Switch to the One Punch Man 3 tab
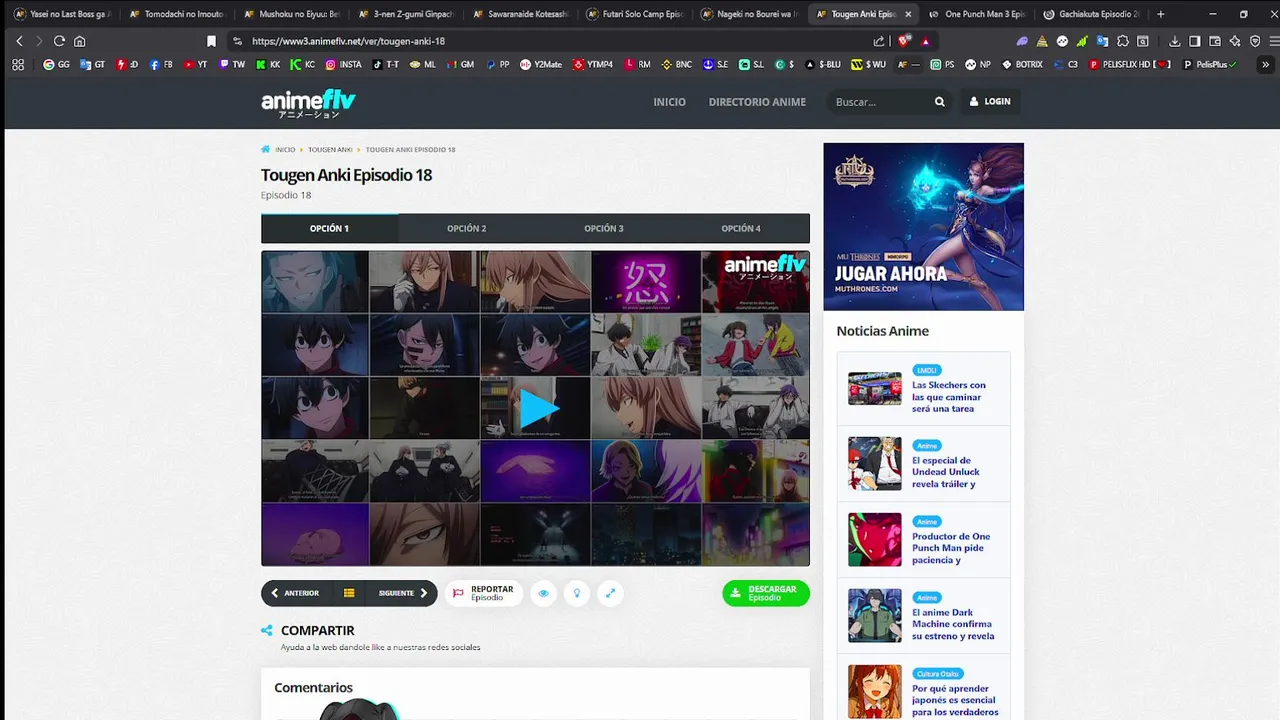1280x720 pixels. pyautogui.click(x=976, y=14)
